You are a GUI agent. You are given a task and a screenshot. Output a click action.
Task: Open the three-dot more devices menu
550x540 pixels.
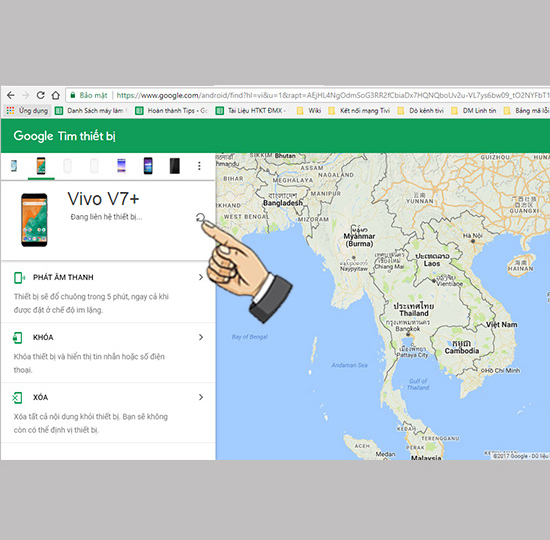199,166
